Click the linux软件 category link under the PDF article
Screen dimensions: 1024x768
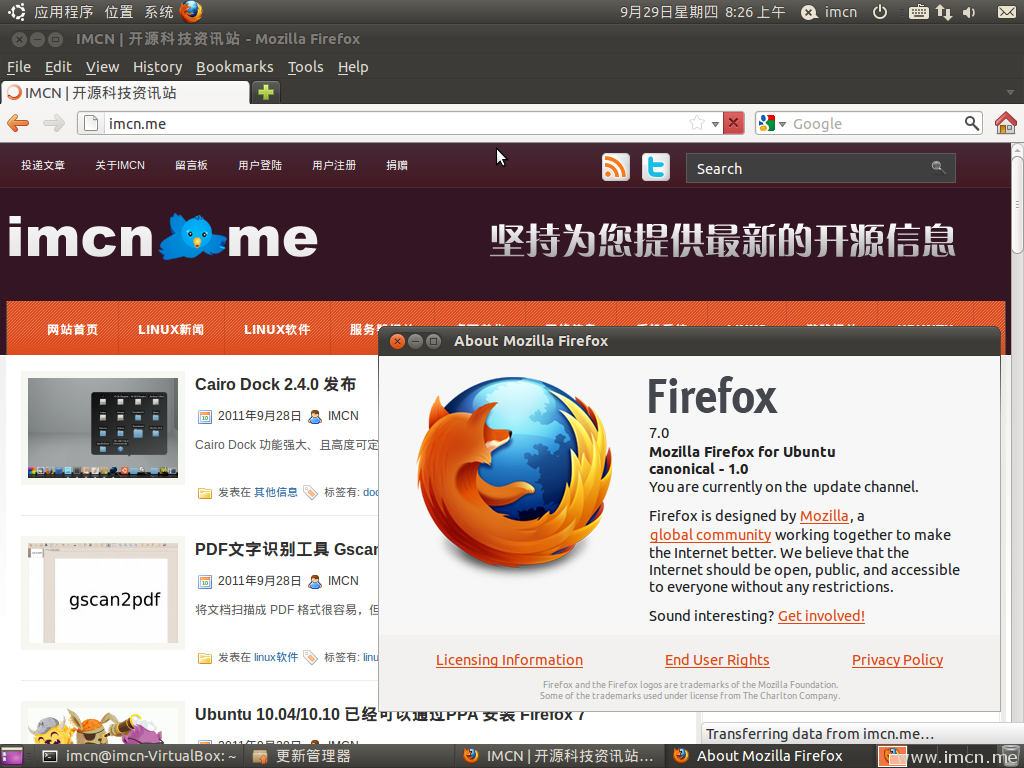coord(276,657)
